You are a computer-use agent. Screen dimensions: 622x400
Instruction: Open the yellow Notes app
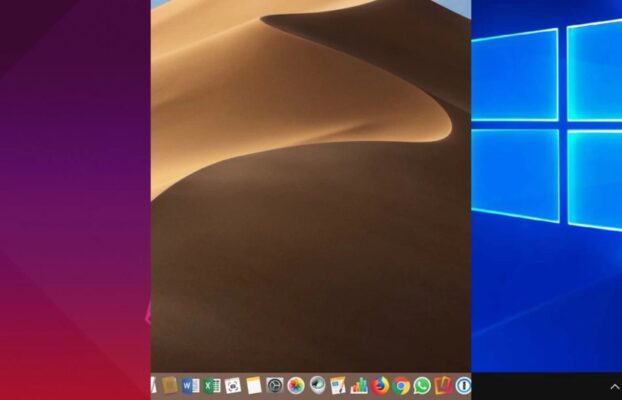254,385
